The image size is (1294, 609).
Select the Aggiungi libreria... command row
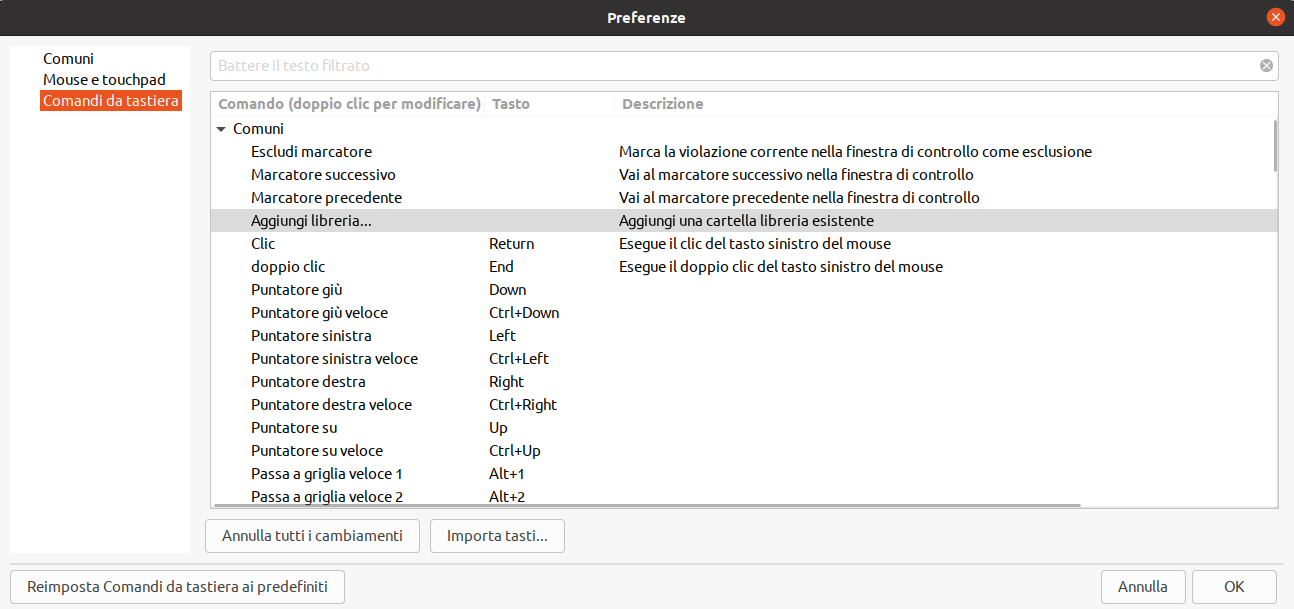pyautogui.click(x=743, y=221)
